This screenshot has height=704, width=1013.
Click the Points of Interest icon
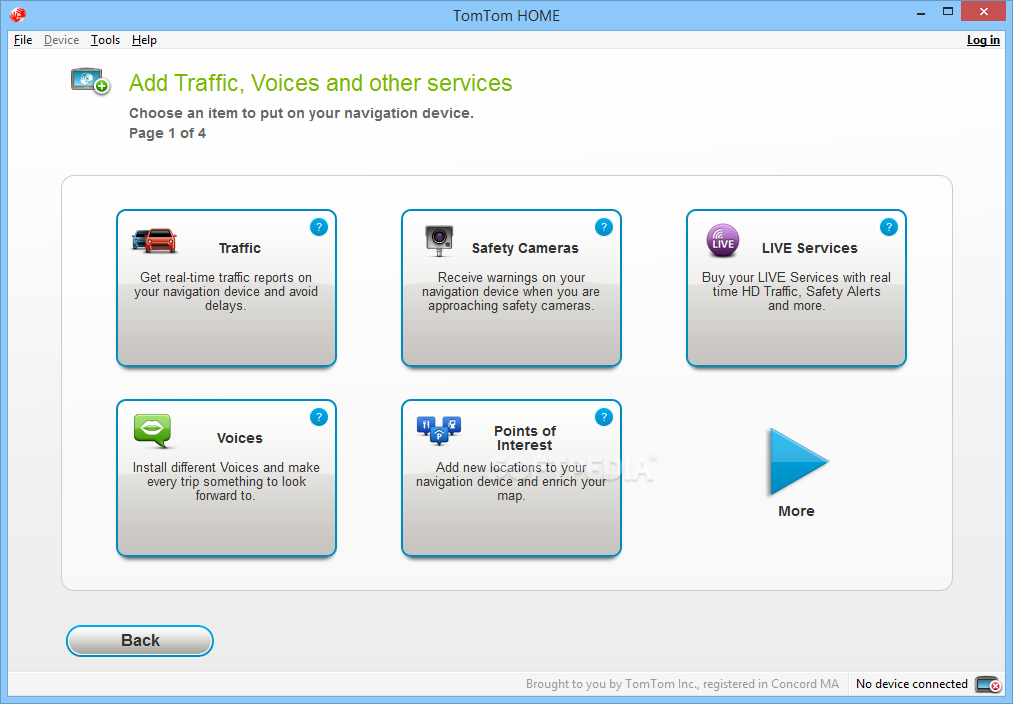tap(439, 431)
